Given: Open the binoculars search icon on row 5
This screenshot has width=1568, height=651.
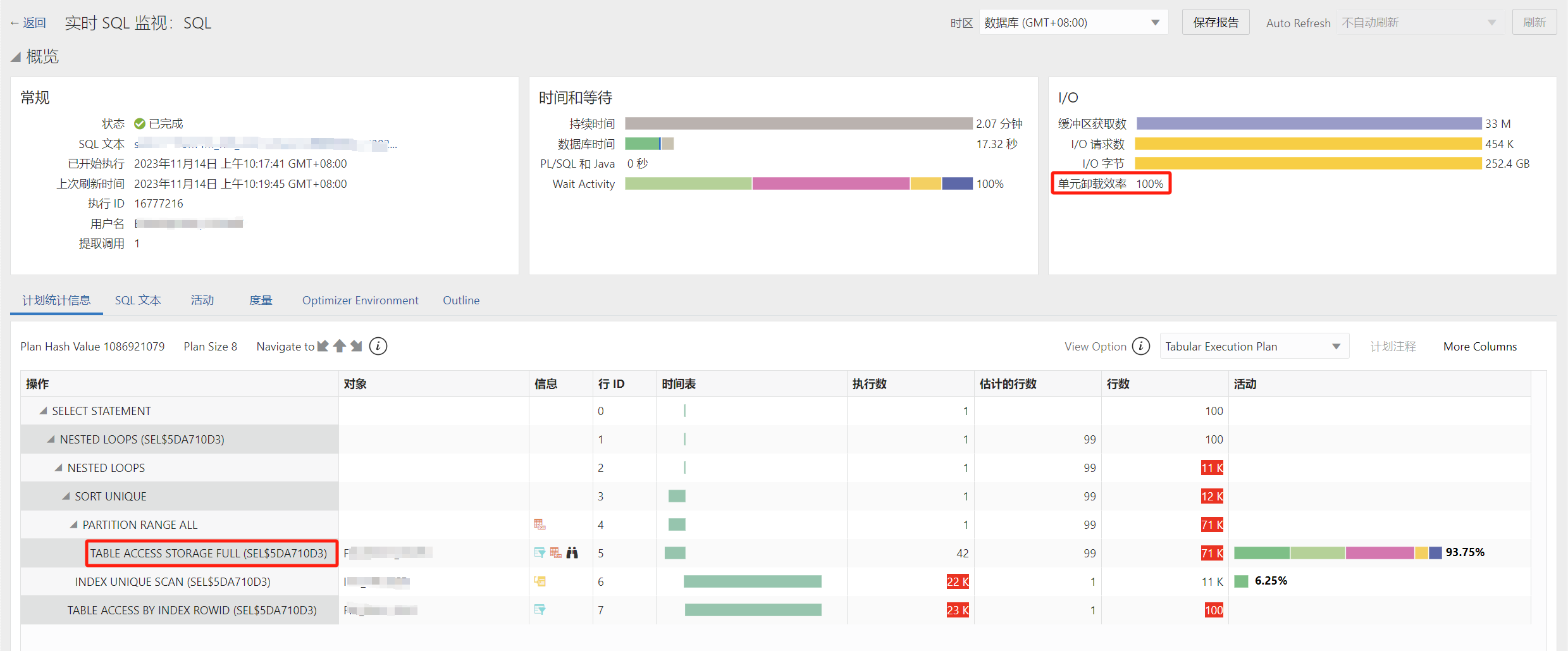Looking at the screenshot, I should (572, 552).
